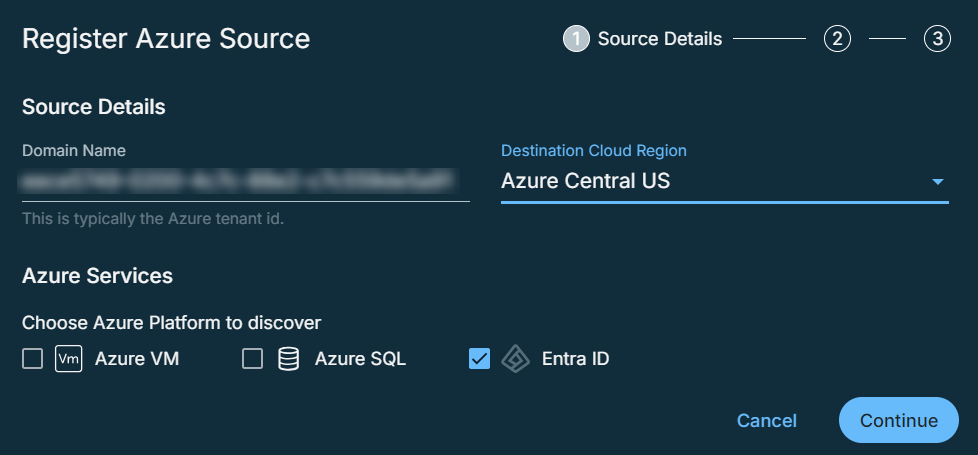Screen dimensions: 978x455
Task: Select the Azure Central US region field
Action: pos(725,182)
